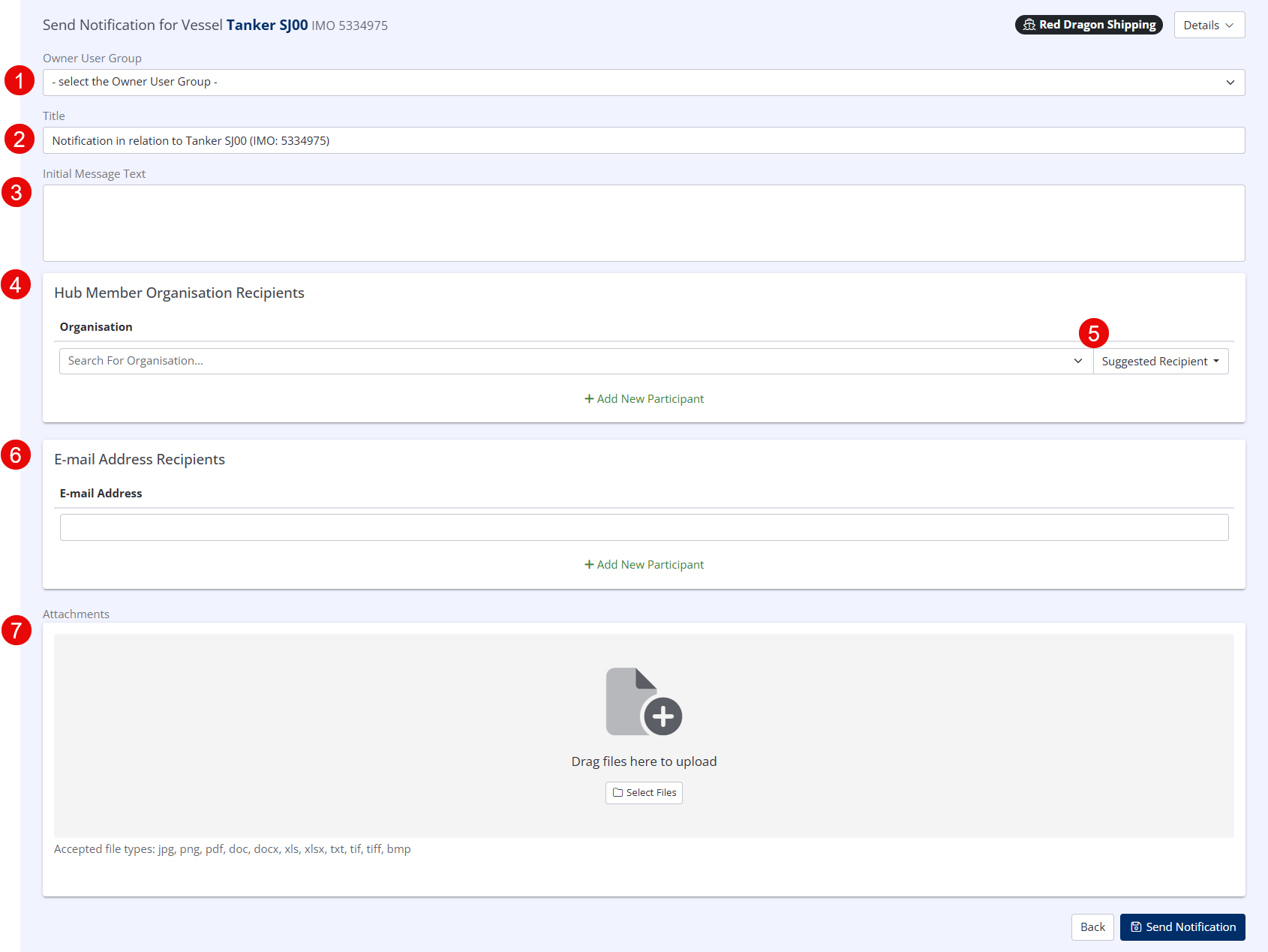Click the red number 7 marker
Viewport: 1268px width, 952px height.
click(17, 630)
